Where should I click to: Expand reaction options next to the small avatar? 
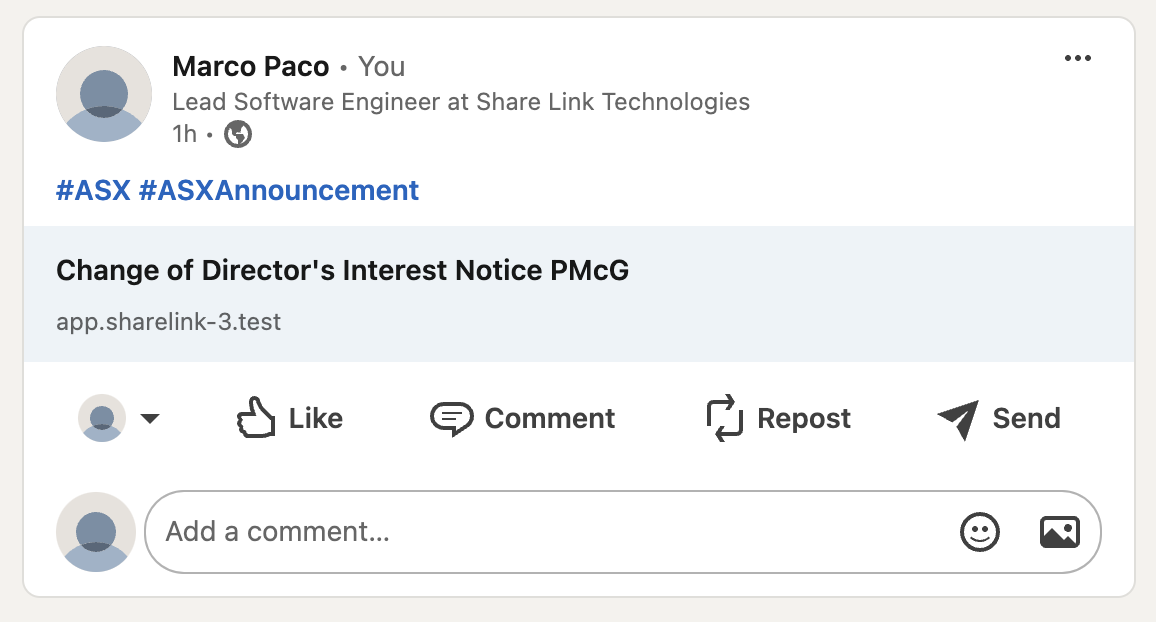coord(151,420)
